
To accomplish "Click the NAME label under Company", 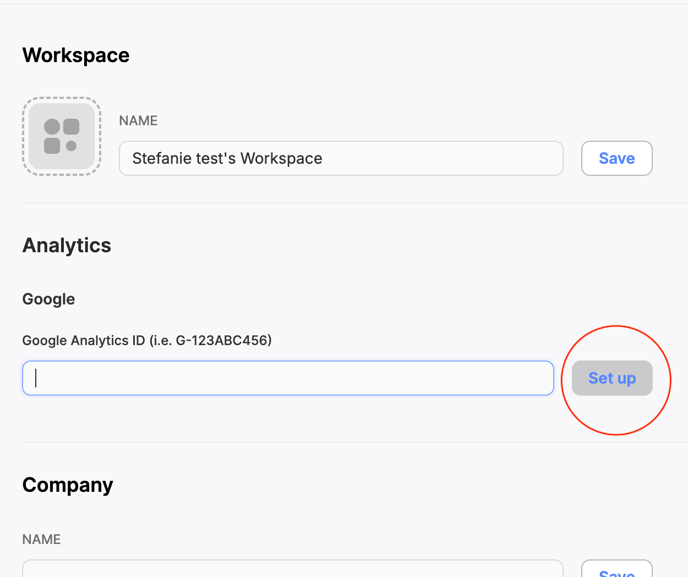I will [x=42, y=539].
